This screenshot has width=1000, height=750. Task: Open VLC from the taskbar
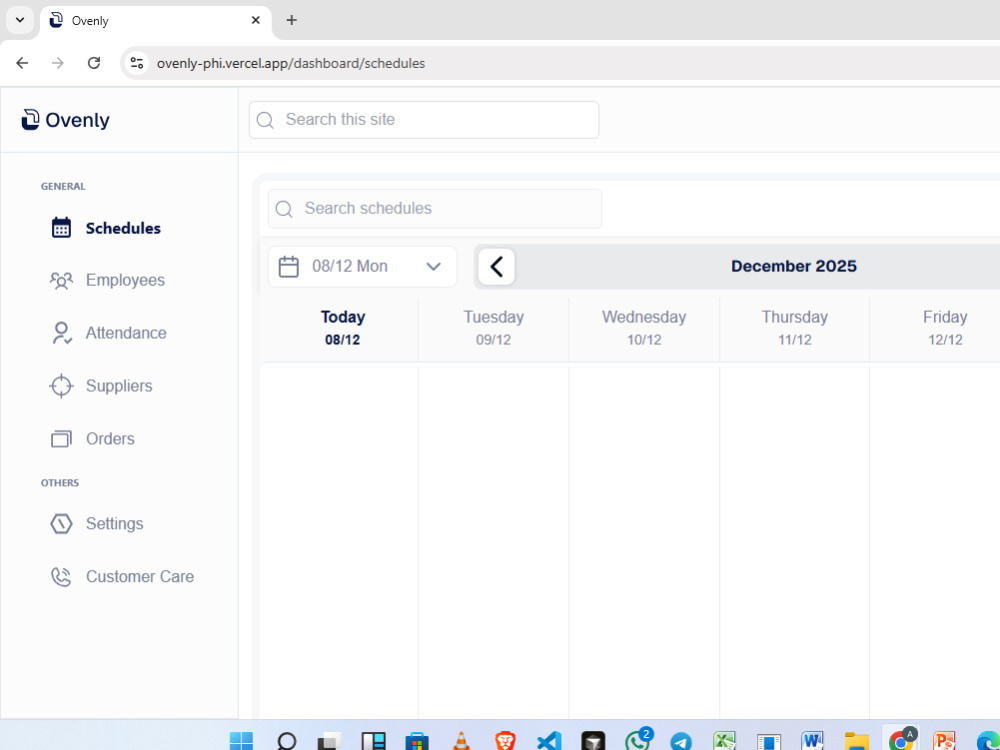coord(460,741)
